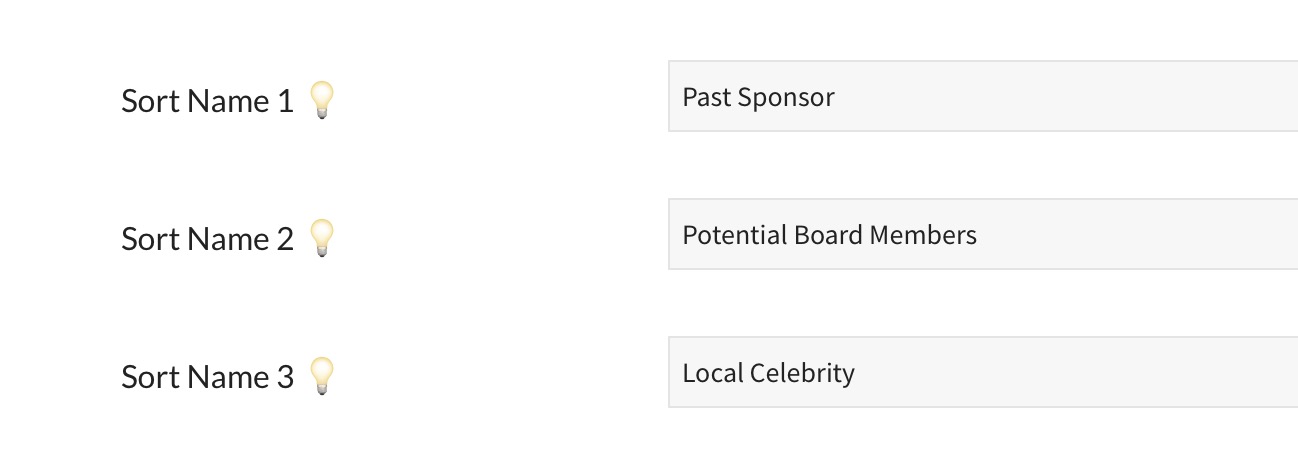Set cursor right after "Potential Board Members" text

pyautogui.click(x=979, y=236)
